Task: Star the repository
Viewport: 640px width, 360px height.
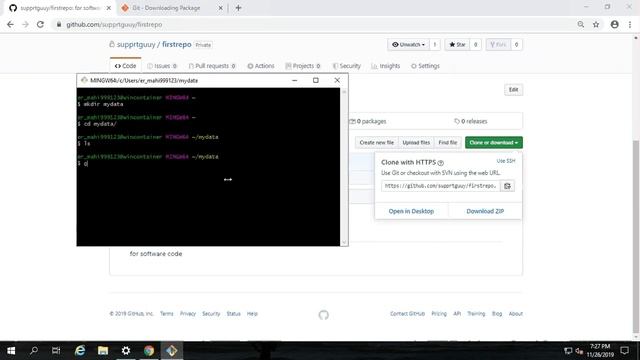Action: point(457,44)
